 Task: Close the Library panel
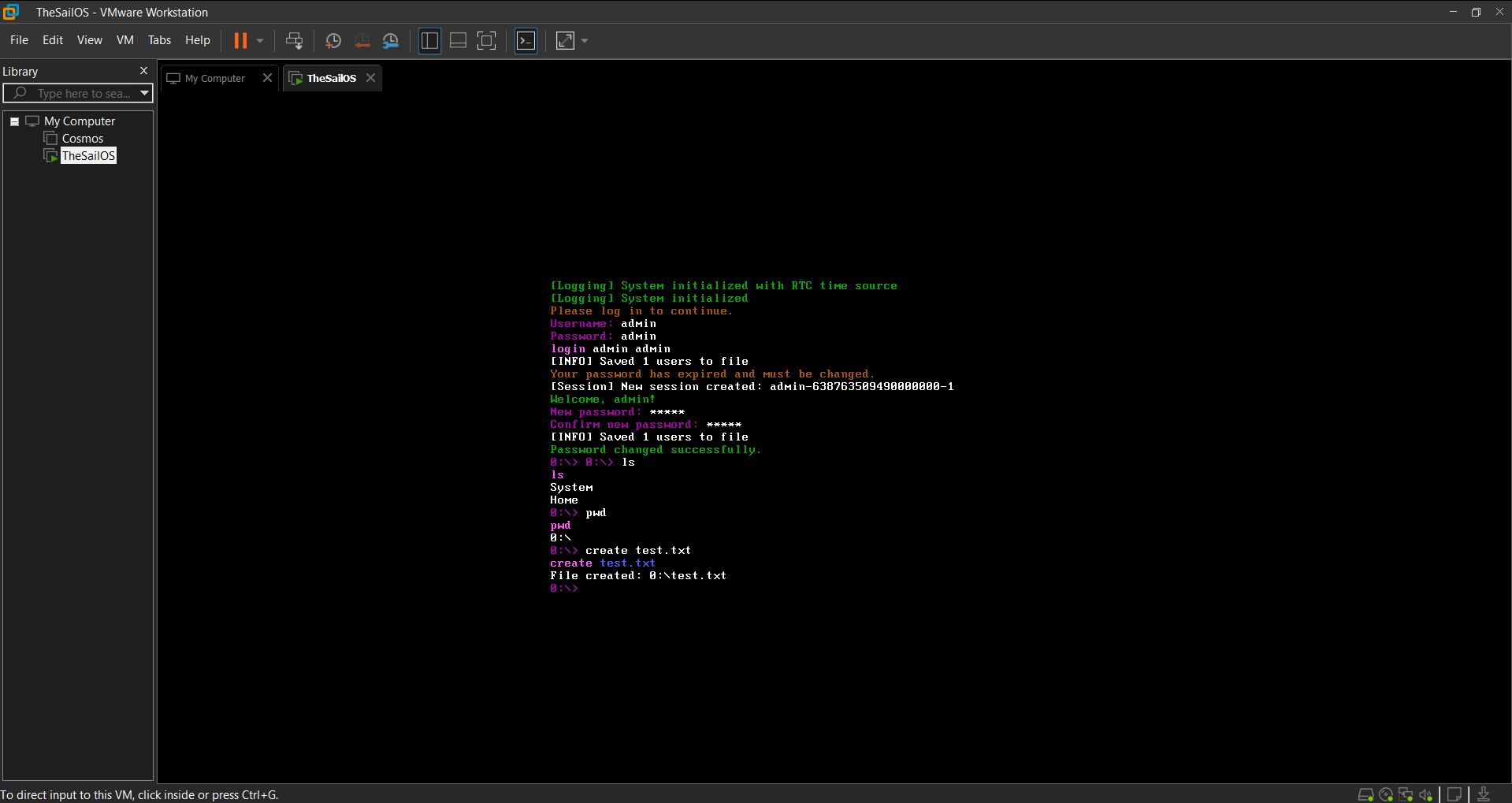click(143, 71)
